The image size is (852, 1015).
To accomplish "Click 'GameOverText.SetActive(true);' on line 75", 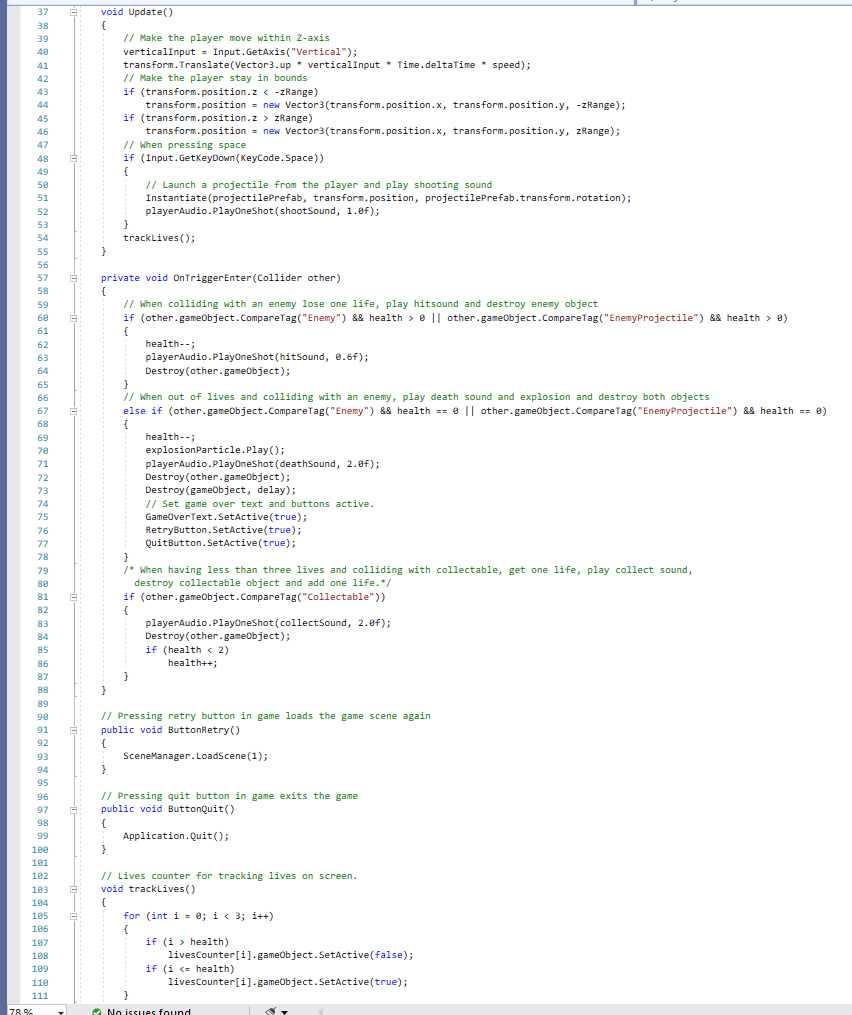I will [x=227, y=517].
